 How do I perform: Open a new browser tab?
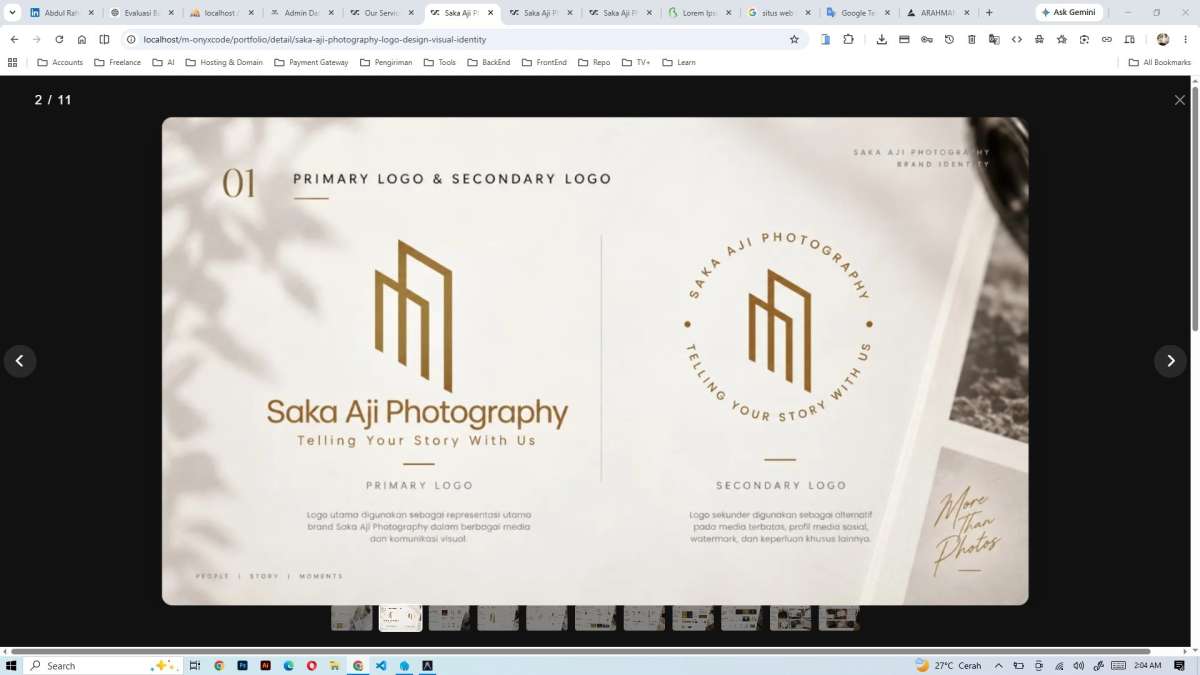click(x=989, y=13)
